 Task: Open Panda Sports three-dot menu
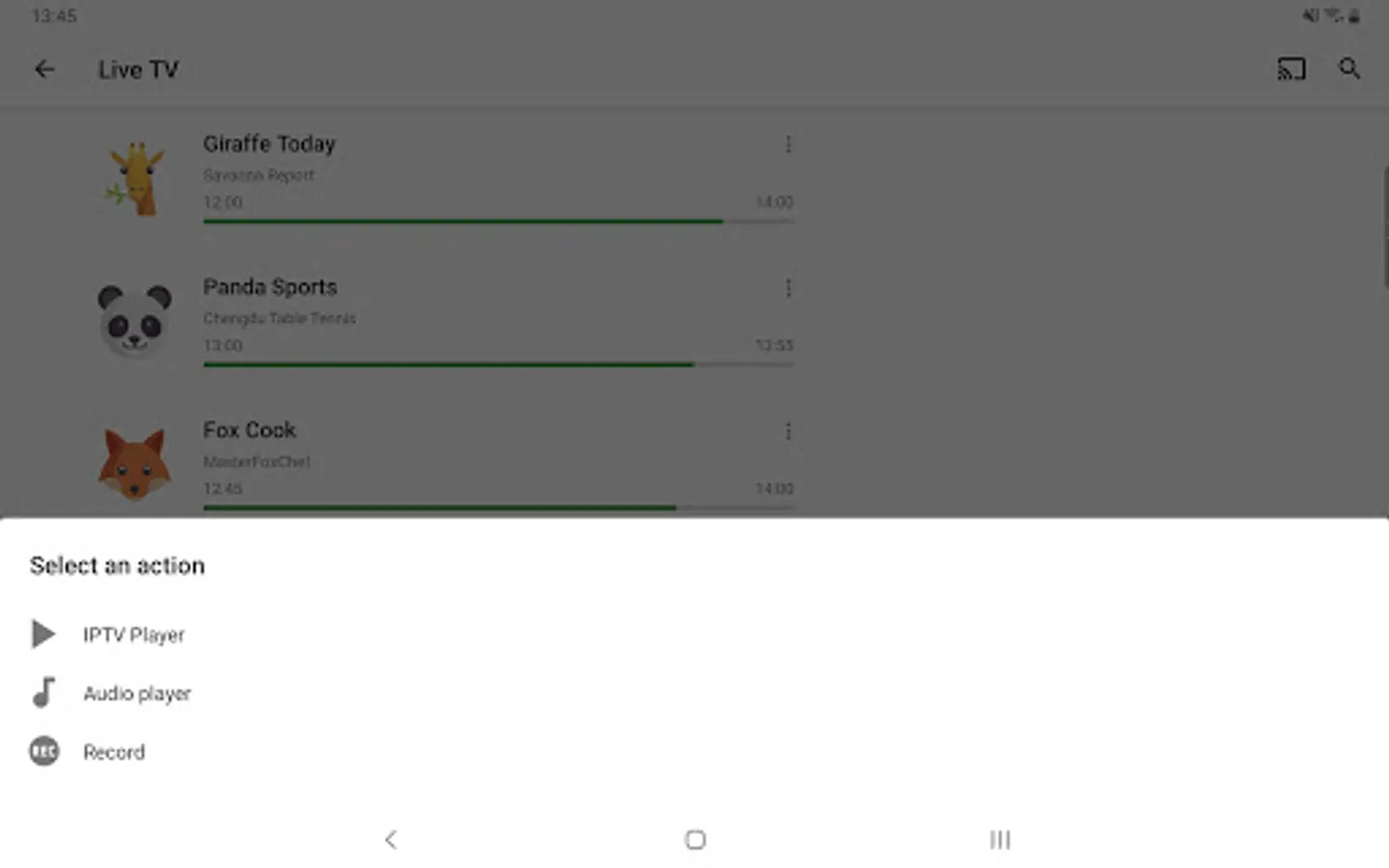pos(788,288)
